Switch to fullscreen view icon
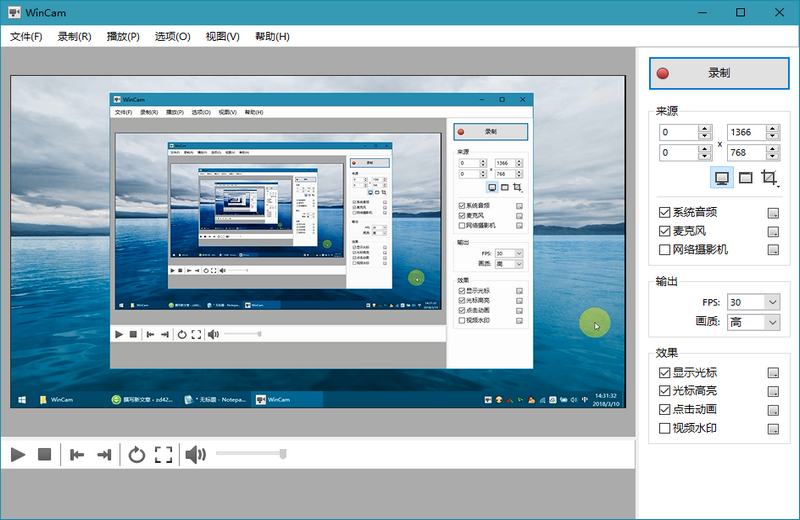Viewport: 800px width, 520px height. (x=164, y=455)
